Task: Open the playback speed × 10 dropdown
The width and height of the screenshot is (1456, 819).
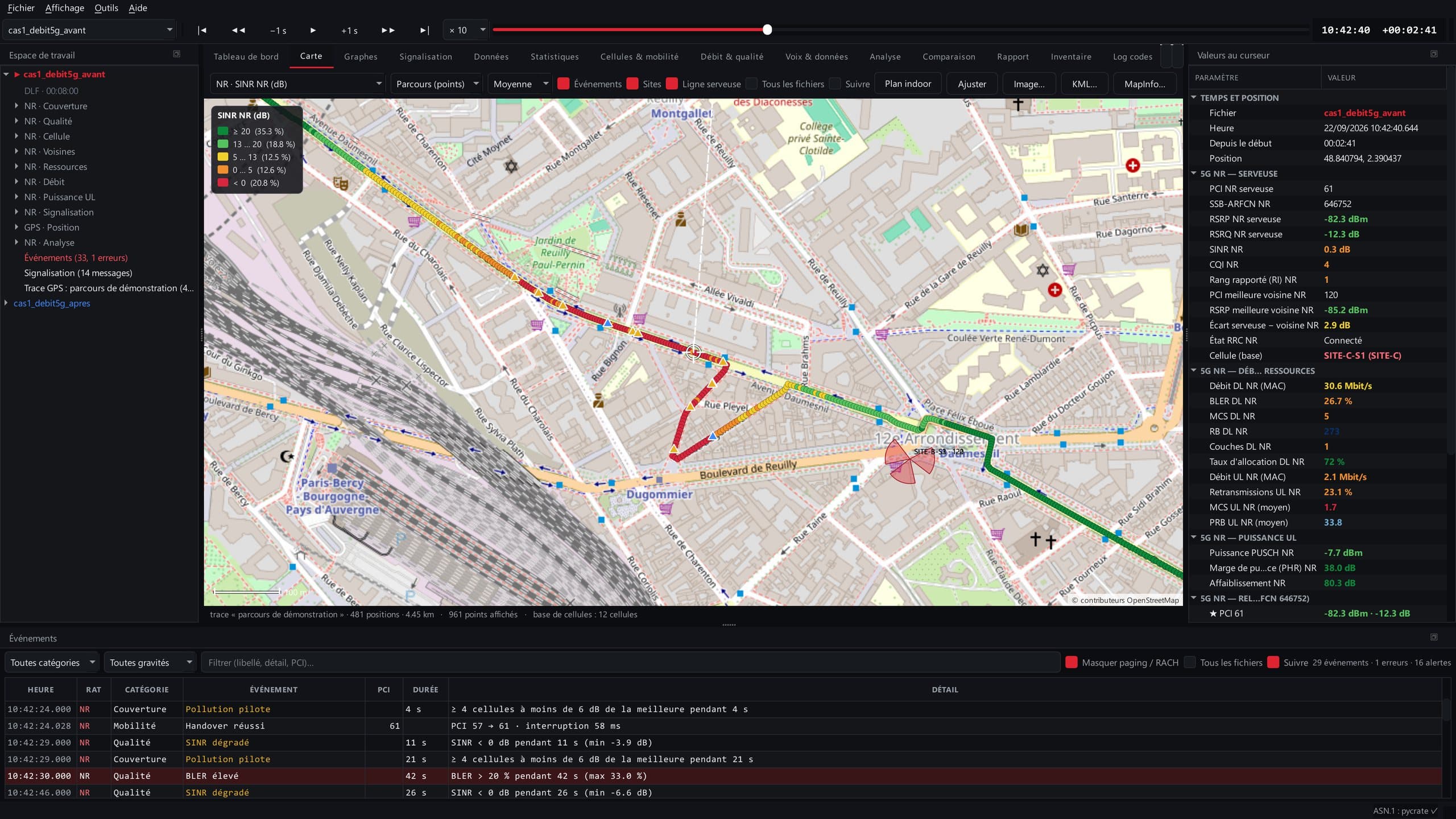Action: point(466,30)
